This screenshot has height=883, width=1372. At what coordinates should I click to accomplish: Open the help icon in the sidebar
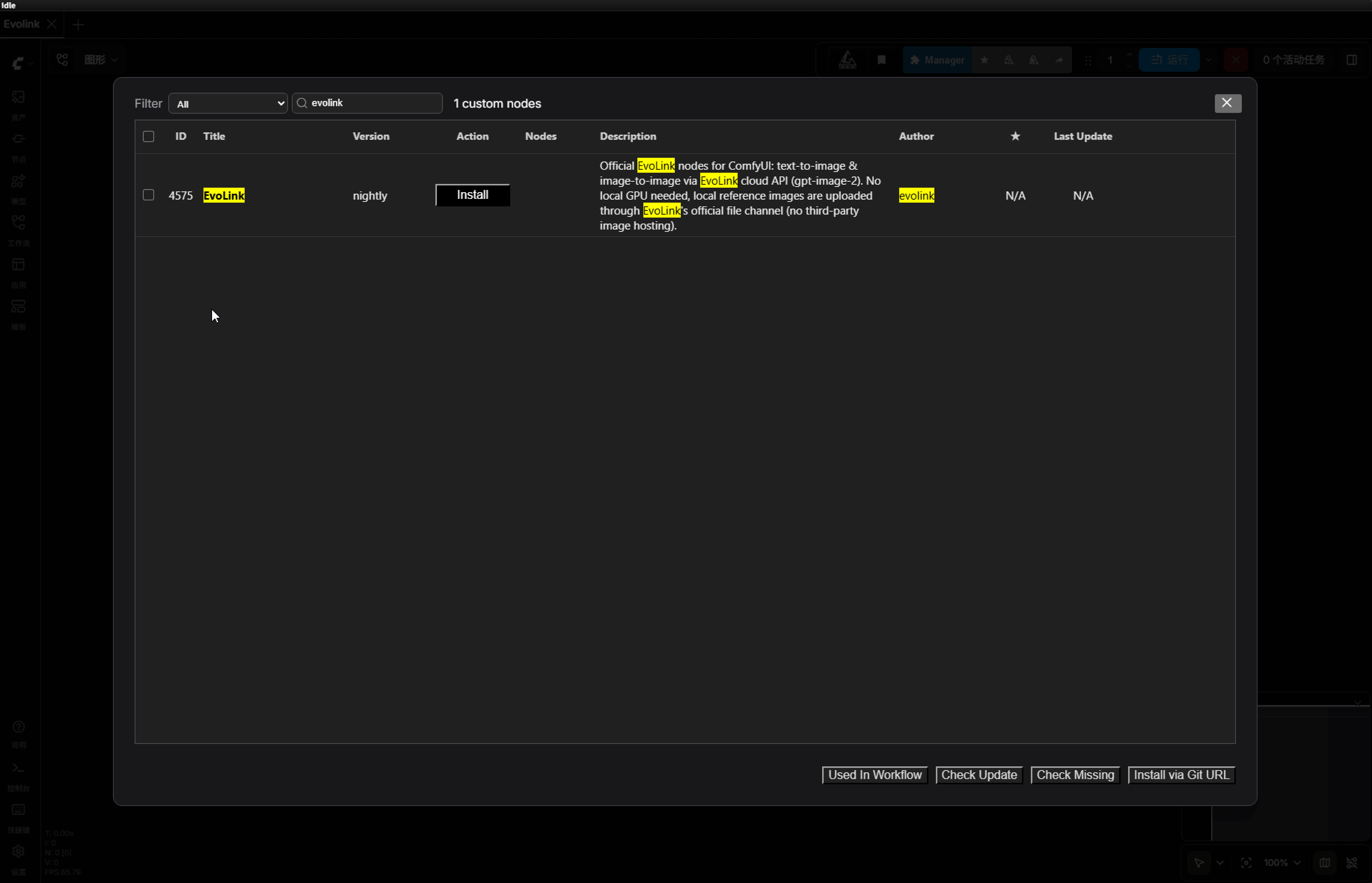click(x=18, y=727)
